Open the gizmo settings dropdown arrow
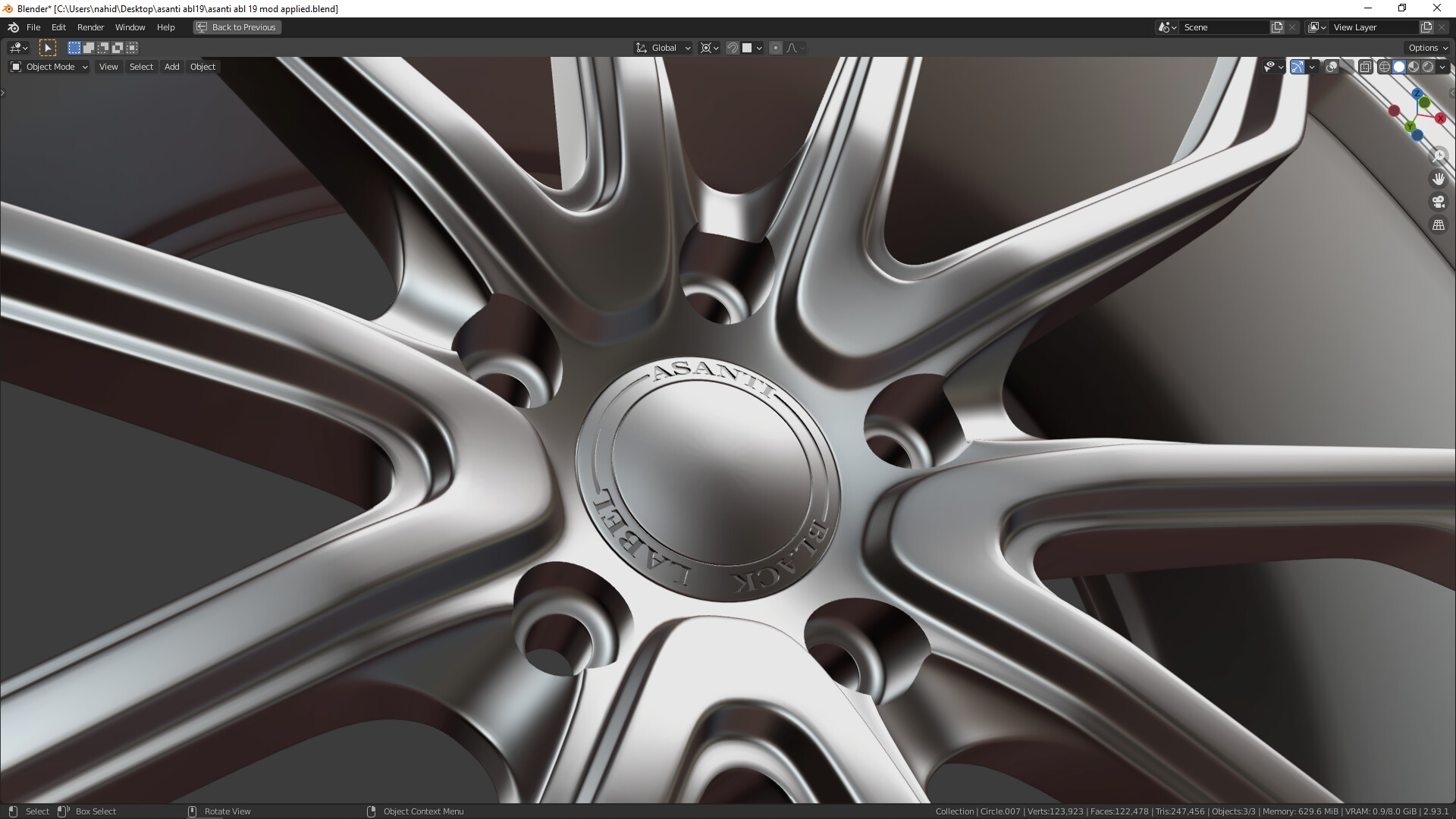1456x819 pixels. coord(1312,67)
